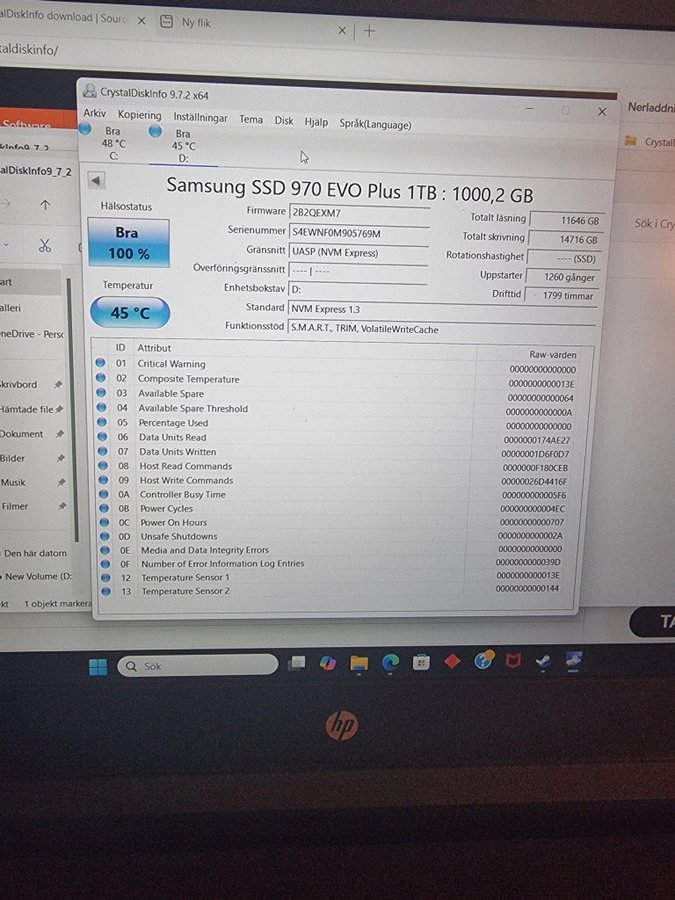Image resolution: width=675 pixels, height=900 pixels.
Task: Open a new browser tab with plus
Action: point(369,31)
